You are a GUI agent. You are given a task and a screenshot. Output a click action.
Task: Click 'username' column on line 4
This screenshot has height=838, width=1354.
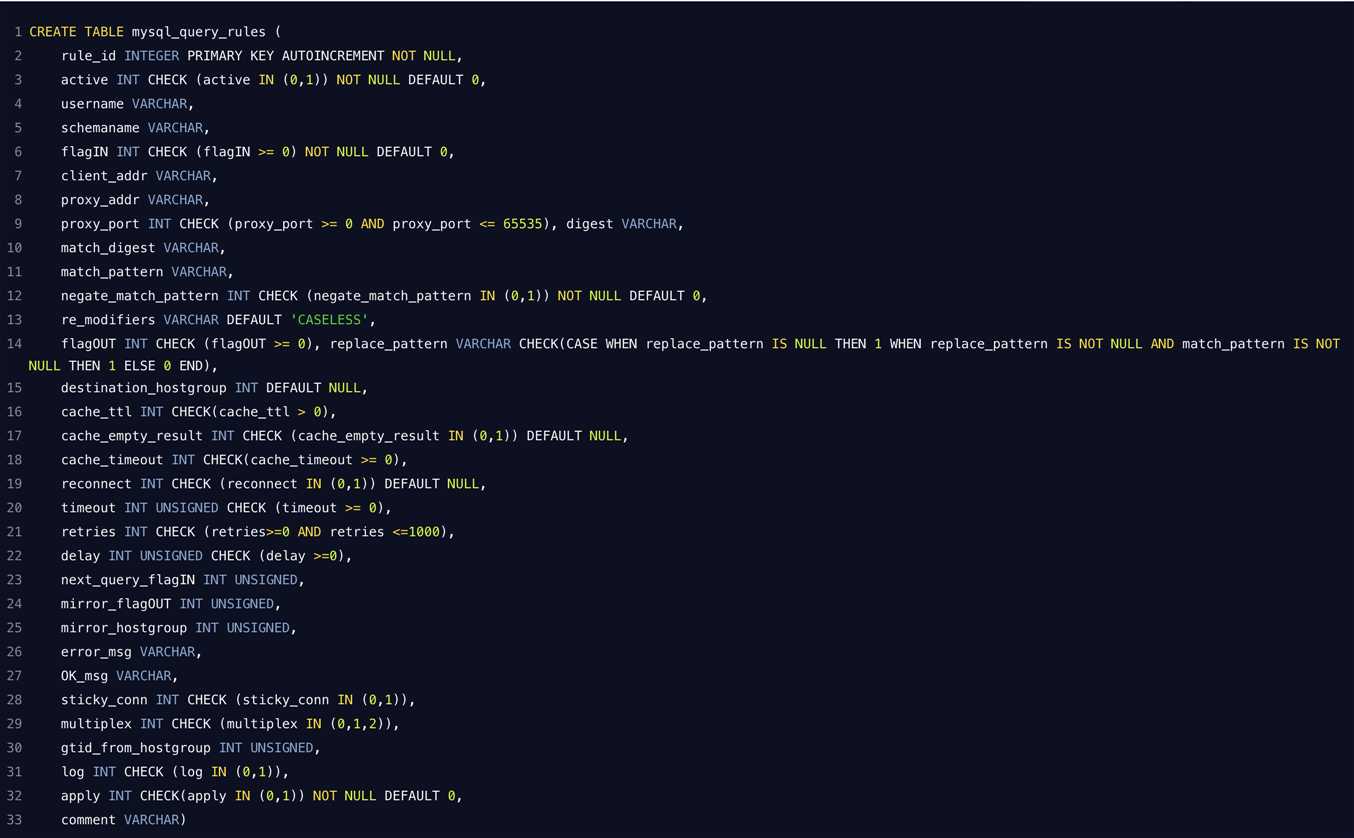(x=92, y=104)
